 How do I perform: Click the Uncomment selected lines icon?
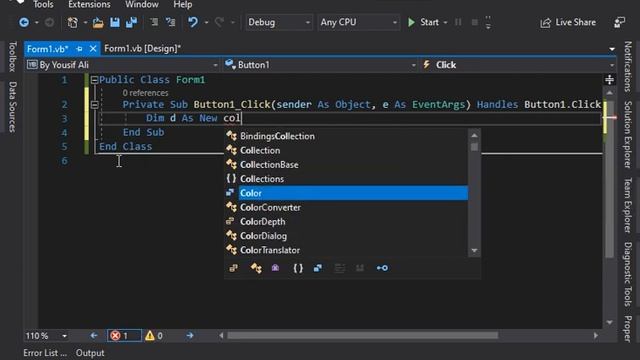tap(171, 22)
